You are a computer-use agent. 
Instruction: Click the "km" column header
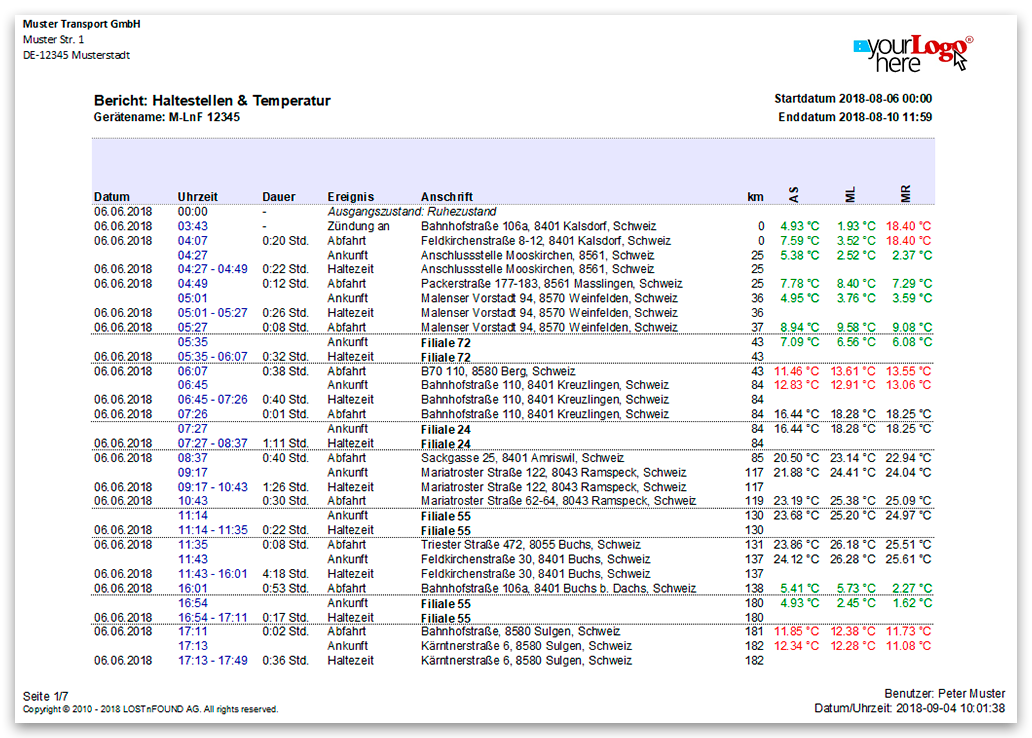(x=756, y=197)
